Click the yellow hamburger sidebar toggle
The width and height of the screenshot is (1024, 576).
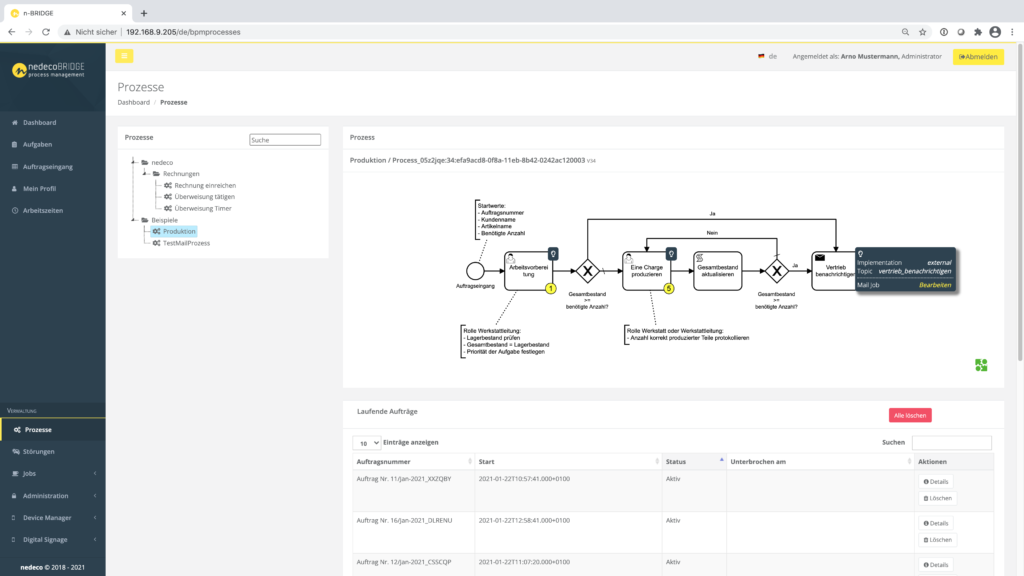124,56
